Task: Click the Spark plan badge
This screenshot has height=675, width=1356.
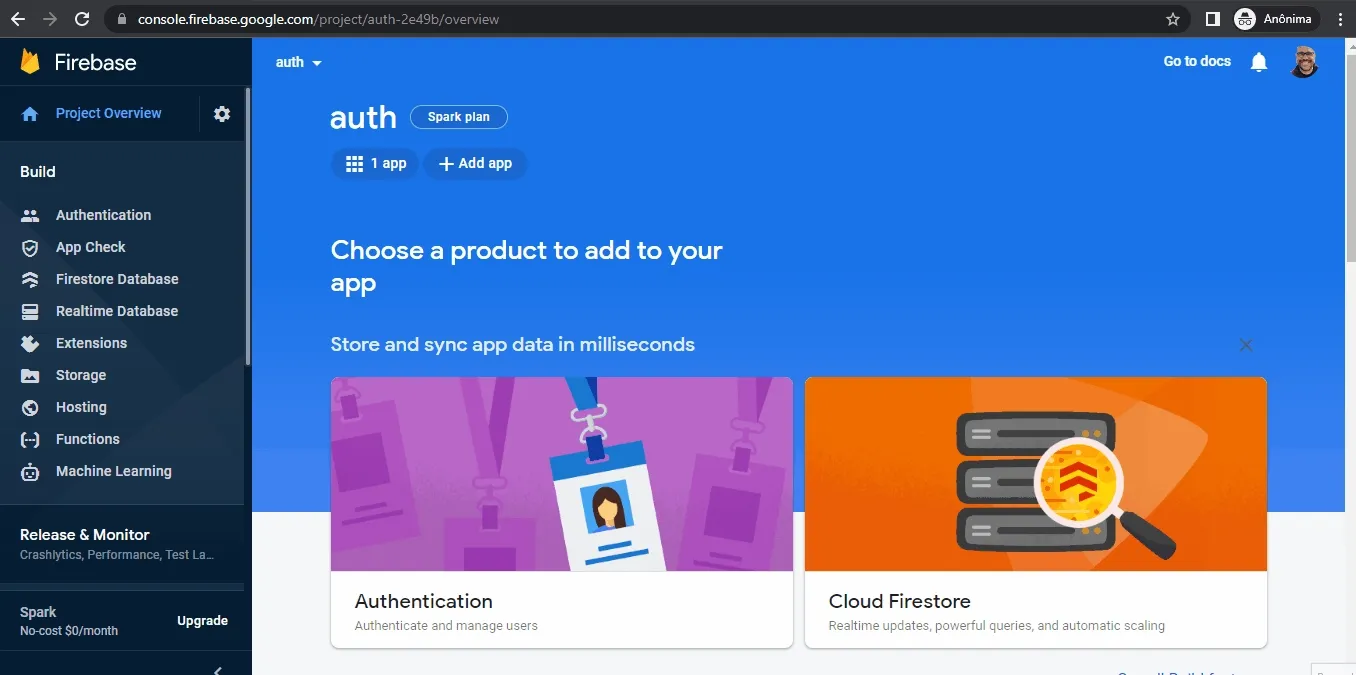Action: 459,117
